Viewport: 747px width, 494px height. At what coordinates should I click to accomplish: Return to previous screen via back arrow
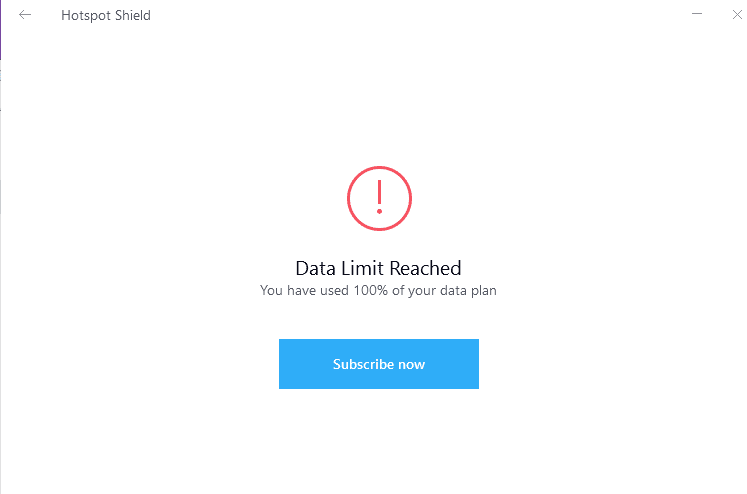click(25, 15)
